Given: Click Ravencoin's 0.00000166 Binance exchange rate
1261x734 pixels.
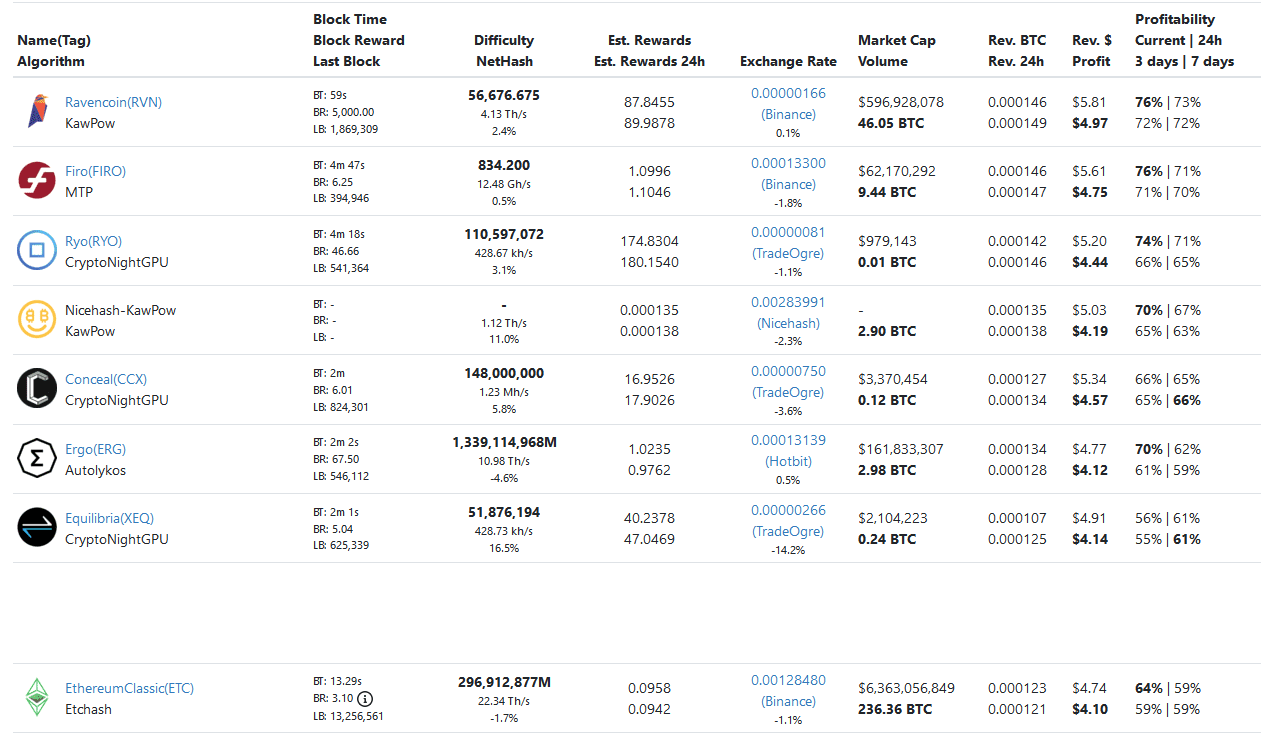Looking at the screenshot, I should click(788, 93).
